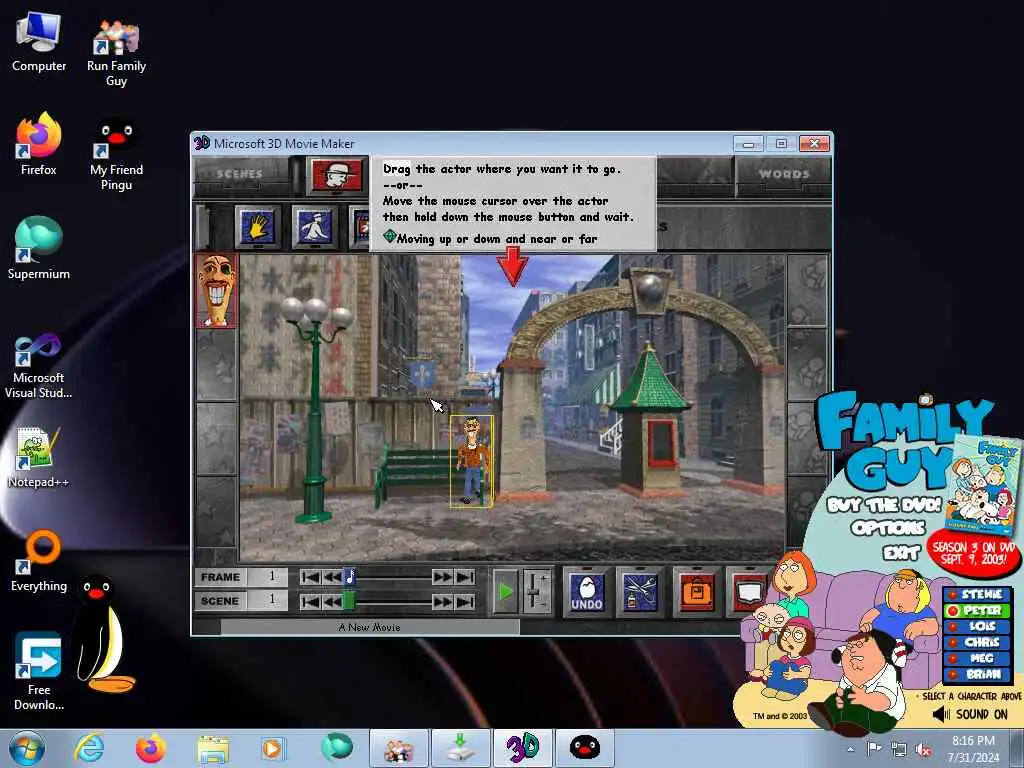Screen dimensions: 1024x768
Task: Click the Scene number field
Action: (x=268, y=600)
